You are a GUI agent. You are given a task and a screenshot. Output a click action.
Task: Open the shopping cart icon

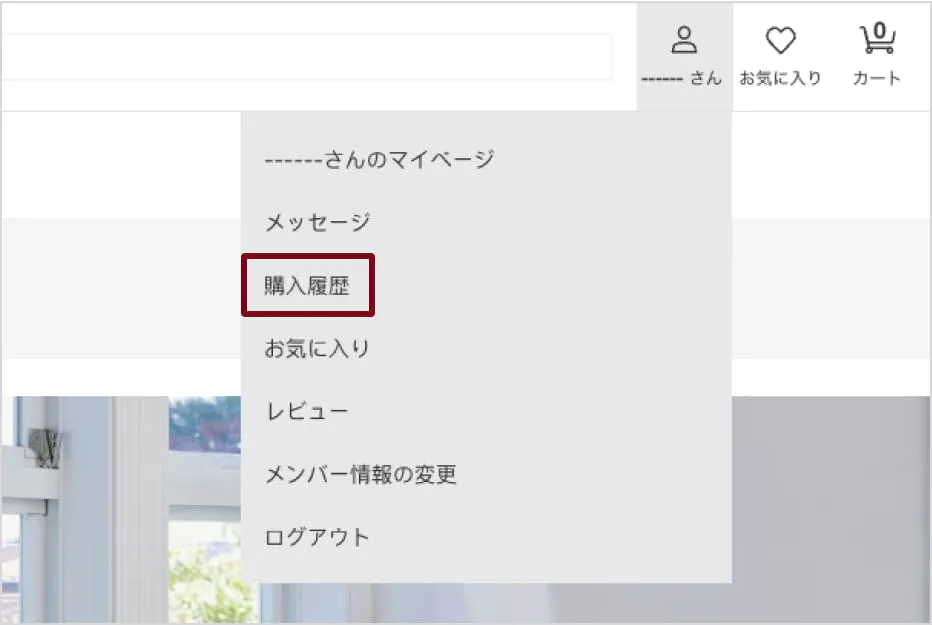pyautogui.click(x=876, y=41)
